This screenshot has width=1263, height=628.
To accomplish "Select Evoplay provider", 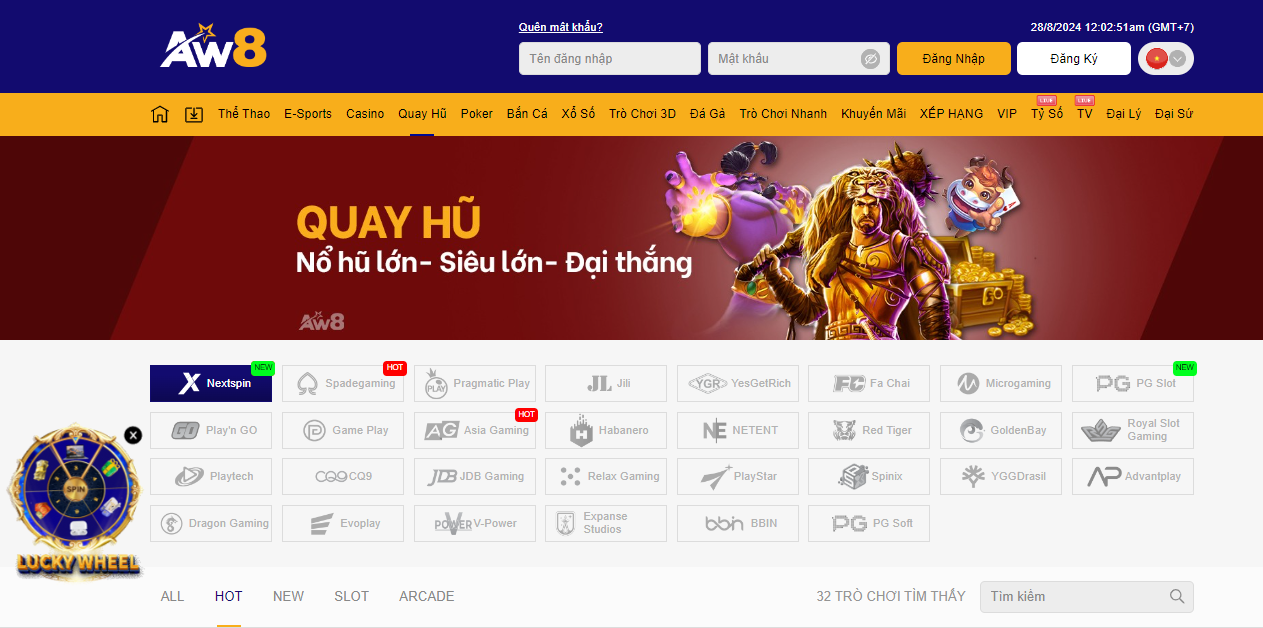I will tap(343, 523).
